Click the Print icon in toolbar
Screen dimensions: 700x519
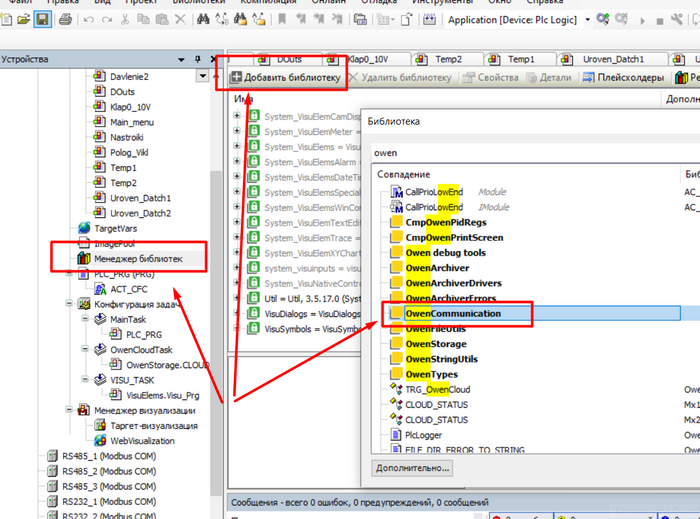point(65,19)
